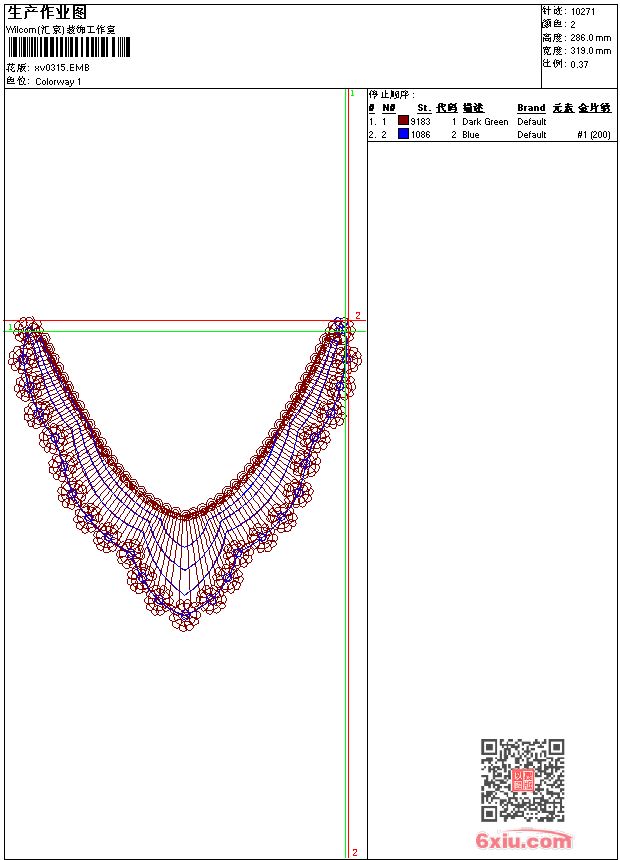This screenshot has height=860, width=620.
Task: Click the bottom tip flower of the necklace design
Action: click(x=185, y=617)
